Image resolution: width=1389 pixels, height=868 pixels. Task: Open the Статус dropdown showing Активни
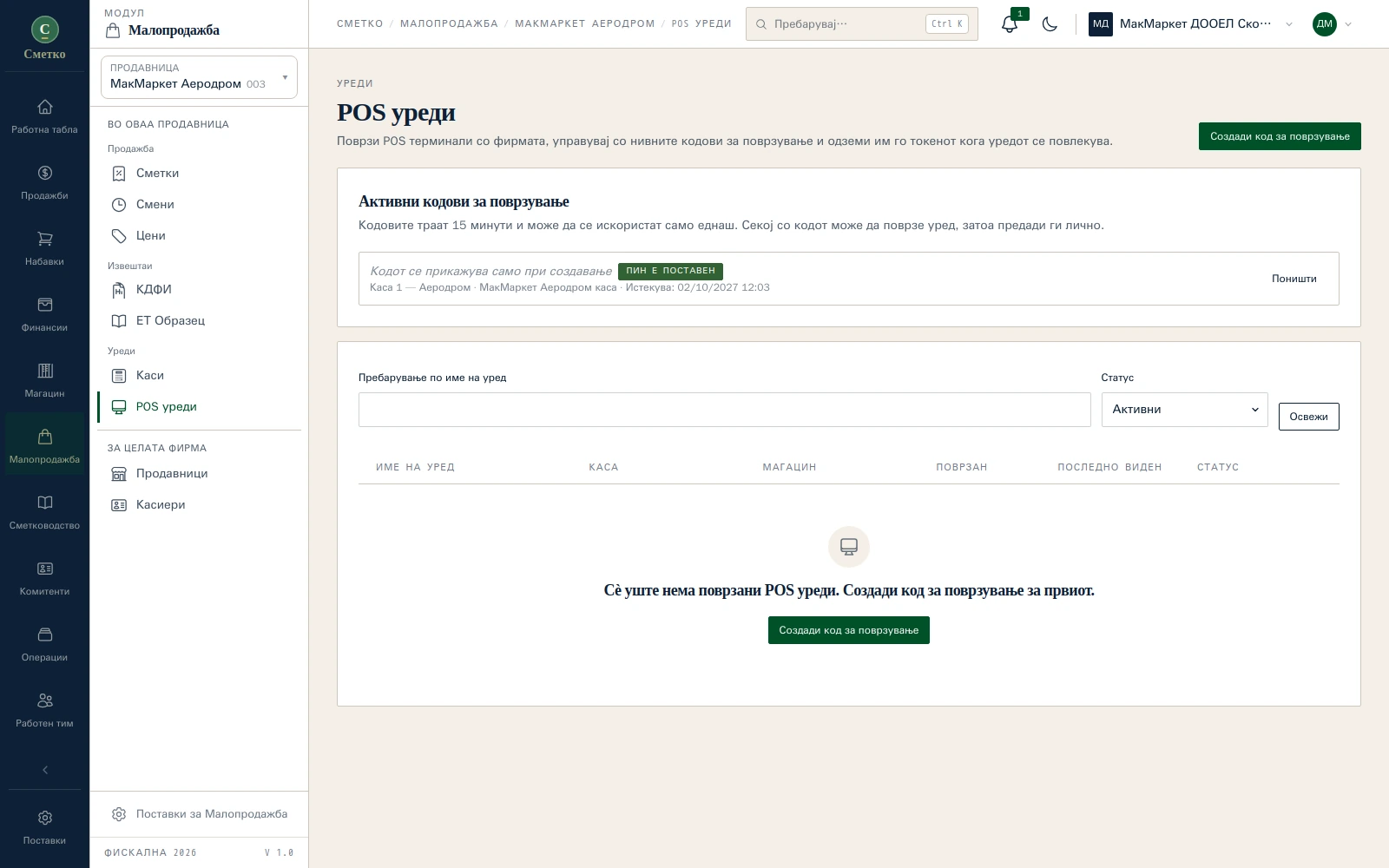pyautogui.click(x=1184, y=410)
